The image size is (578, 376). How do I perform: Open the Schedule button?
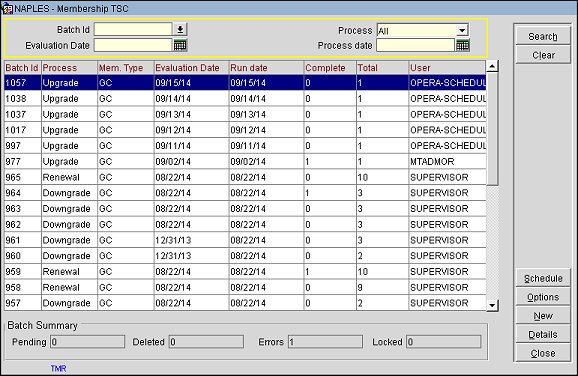coord(543,278)
